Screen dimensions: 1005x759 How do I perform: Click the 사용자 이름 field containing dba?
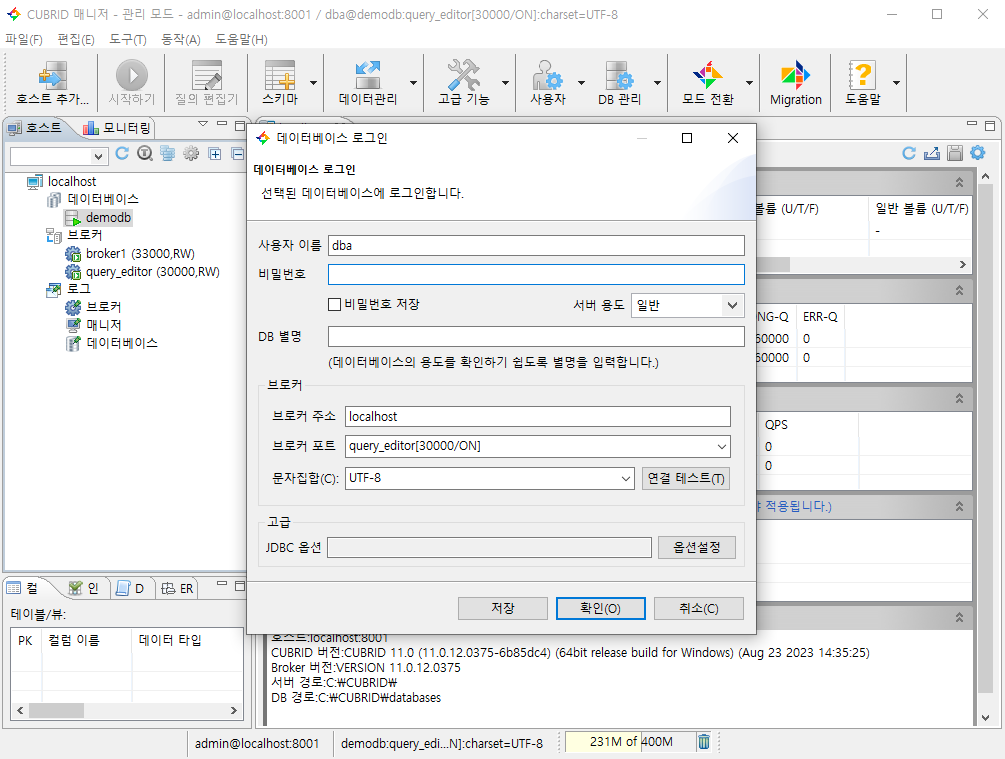click(x=536, y=246)
